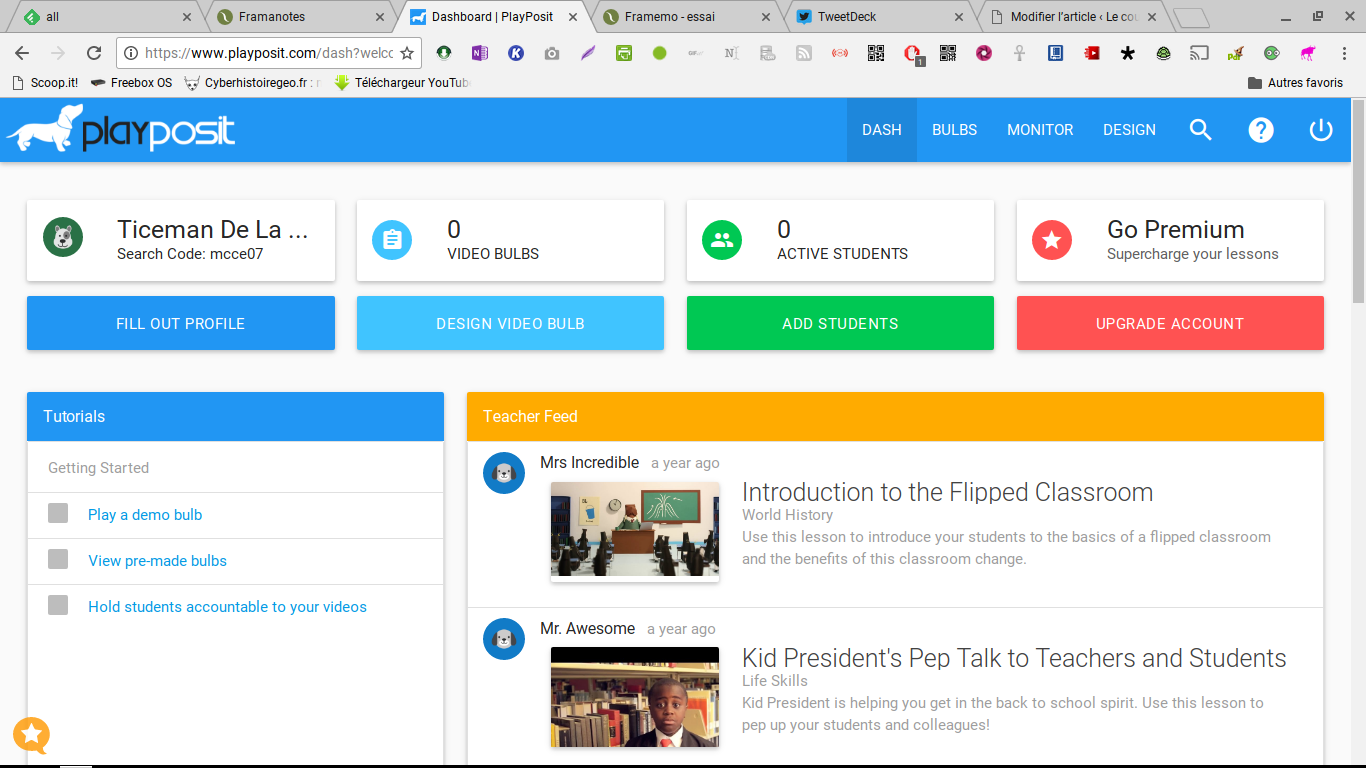The height and width of the screenshot is (768, 1366).
Task: Open the BULBS menu
Action: (955, 130)
